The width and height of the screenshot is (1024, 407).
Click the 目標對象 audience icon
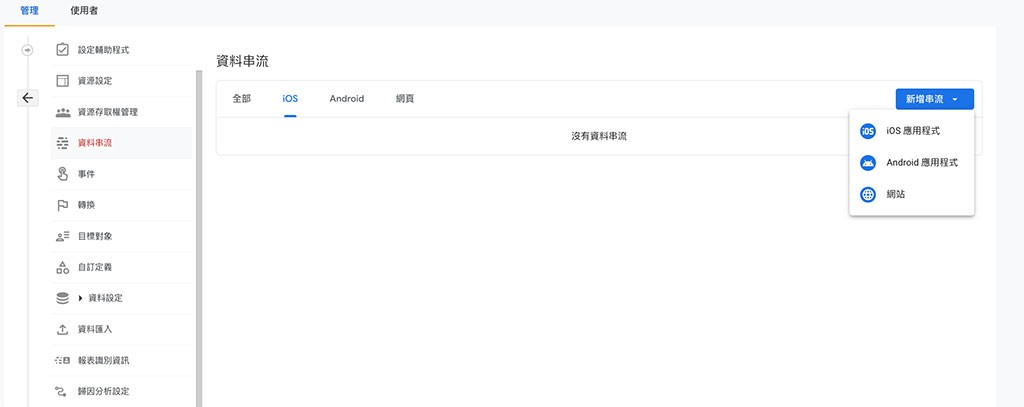click(x=63, y=236)
